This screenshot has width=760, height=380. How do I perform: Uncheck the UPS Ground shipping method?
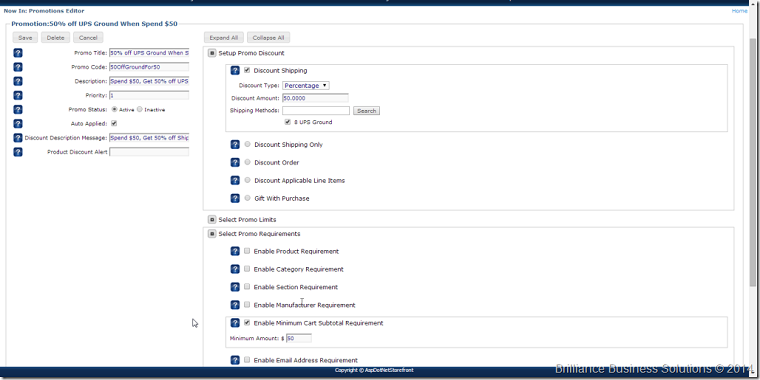pyautogui.click(x=288, y=122)
